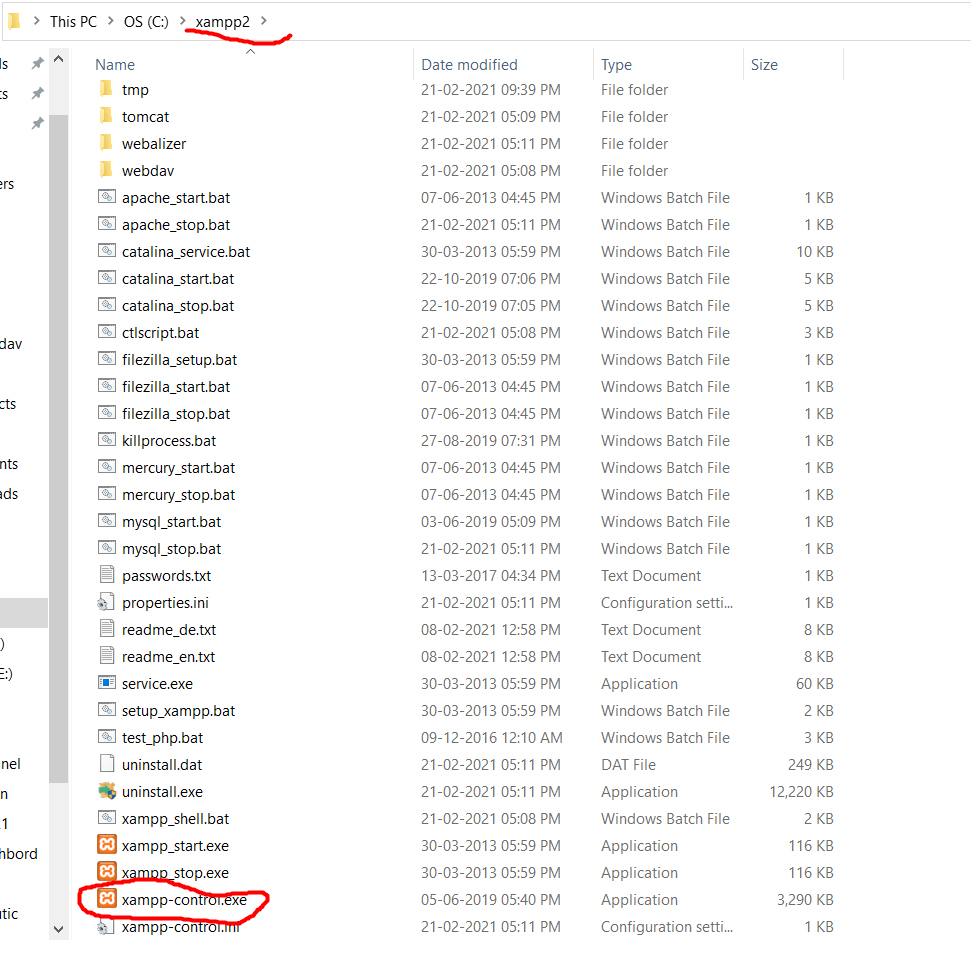Click the navigation pane scroll down arrow
This screenshot has height=965, width=971.
pos(59,928)
